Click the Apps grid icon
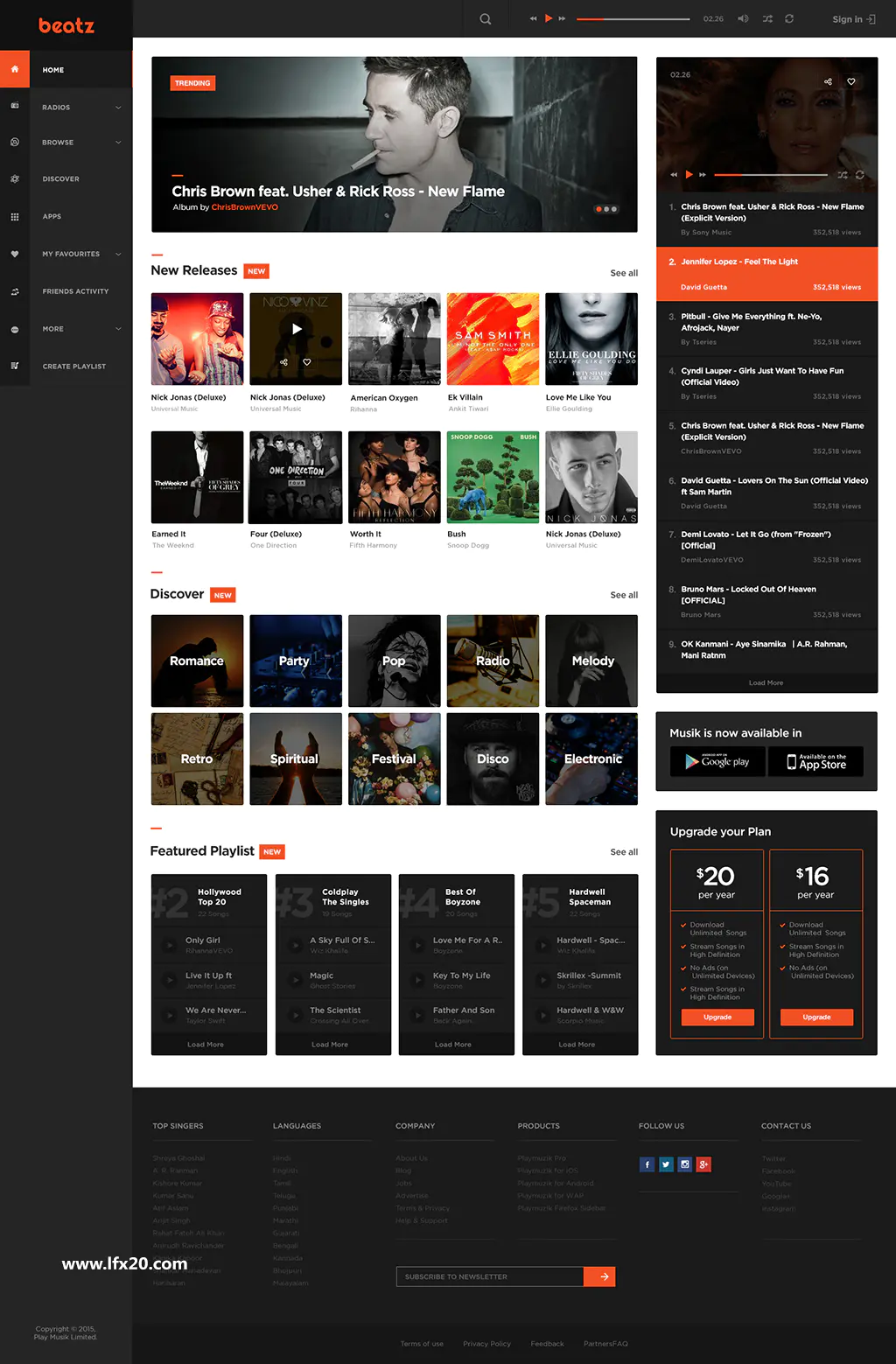Image resolution: width=896 pixels, height=1364 pixels. click(x=15, y=216)
